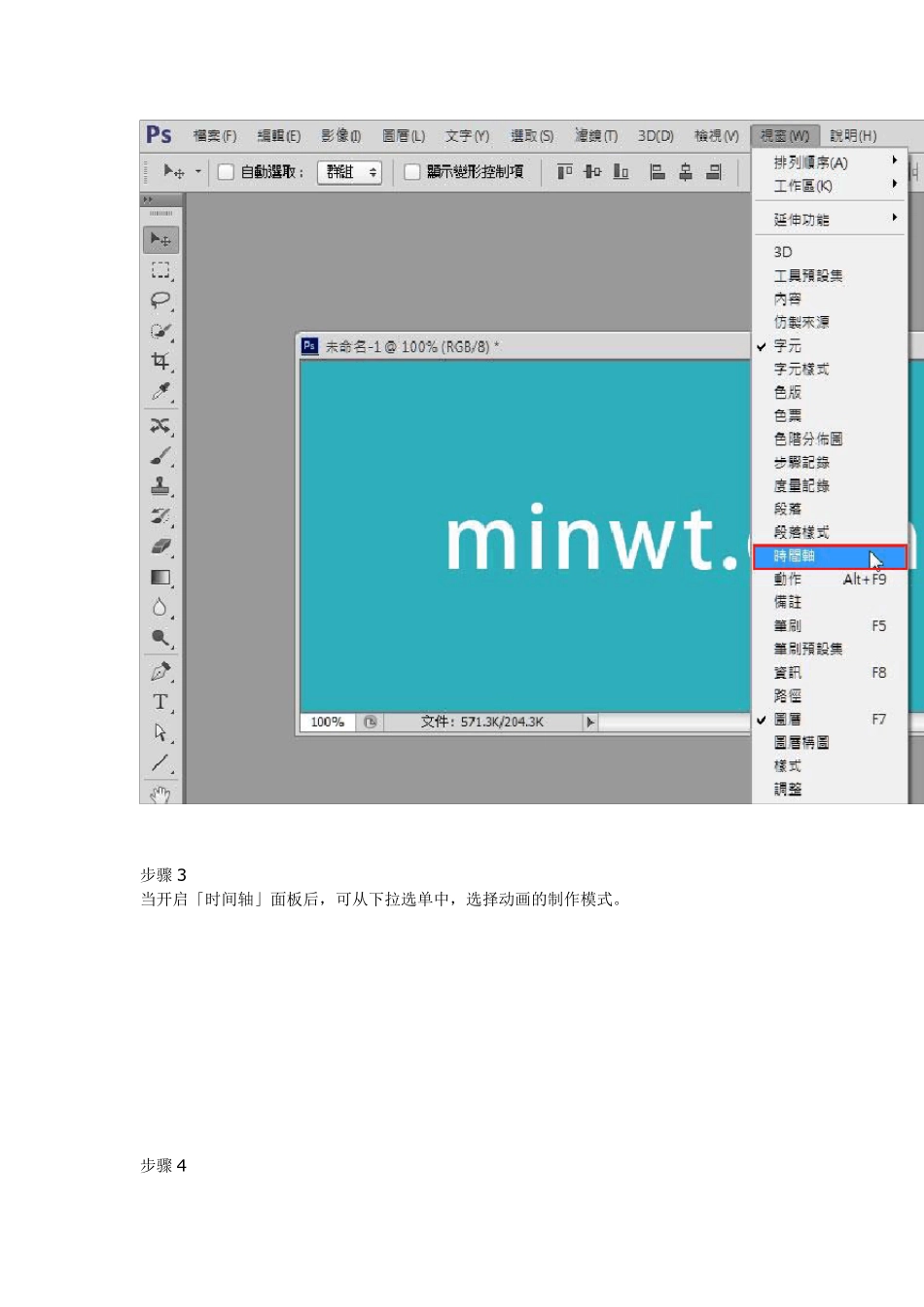Select the Quick Selection tool

click(160, 332)
